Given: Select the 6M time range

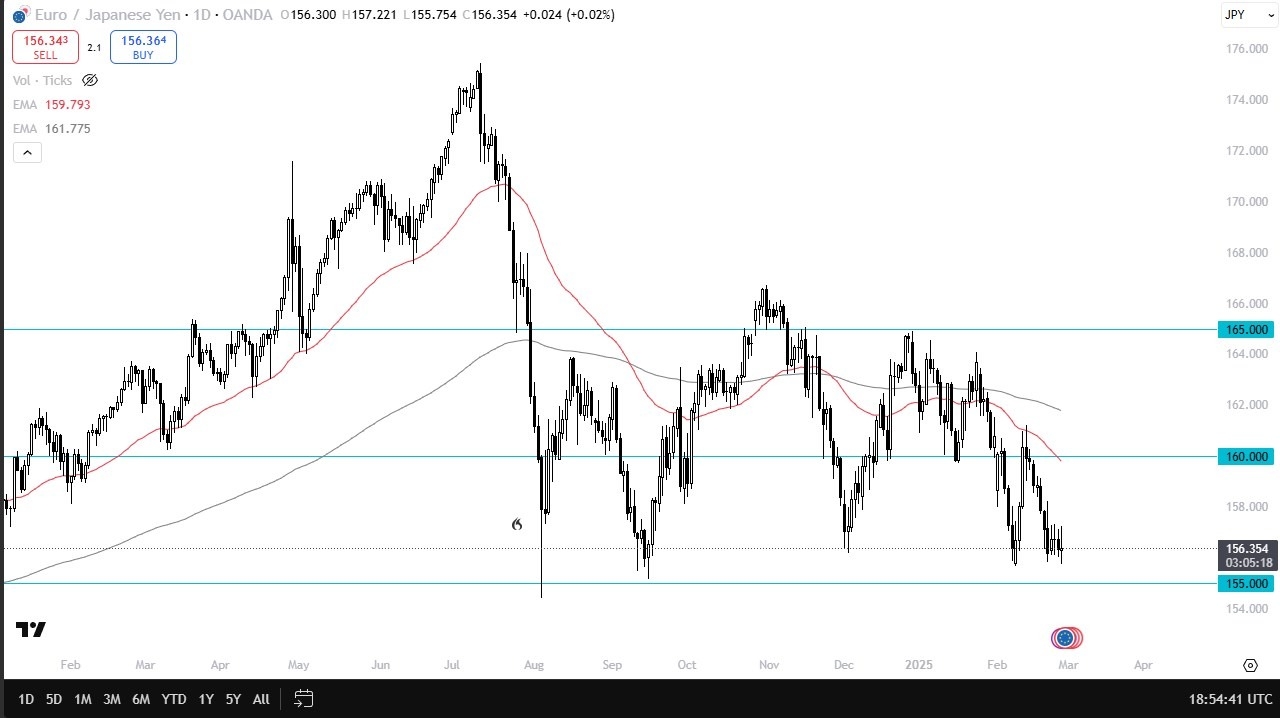Looking at the screenshot, I should tap(141, 699).
